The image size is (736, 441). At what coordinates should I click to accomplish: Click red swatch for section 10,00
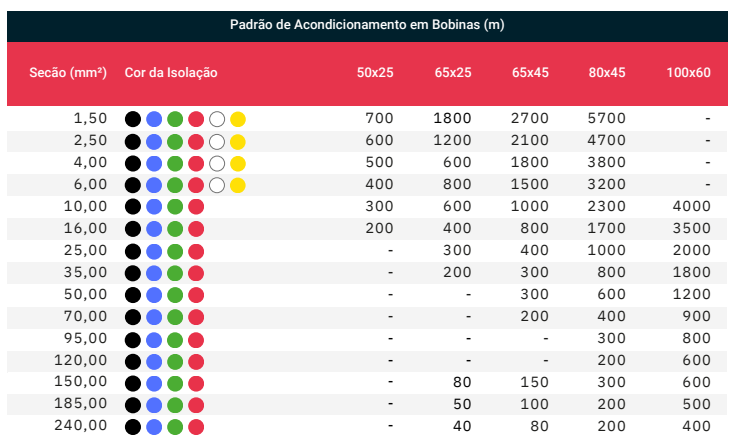[196, 206]
